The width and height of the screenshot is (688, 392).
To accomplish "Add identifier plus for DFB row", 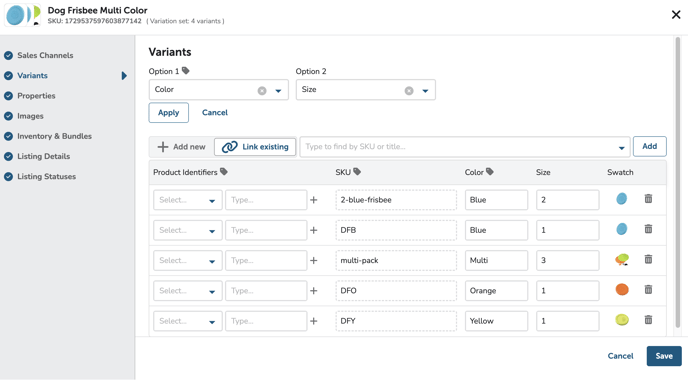I will pos(314,230).
